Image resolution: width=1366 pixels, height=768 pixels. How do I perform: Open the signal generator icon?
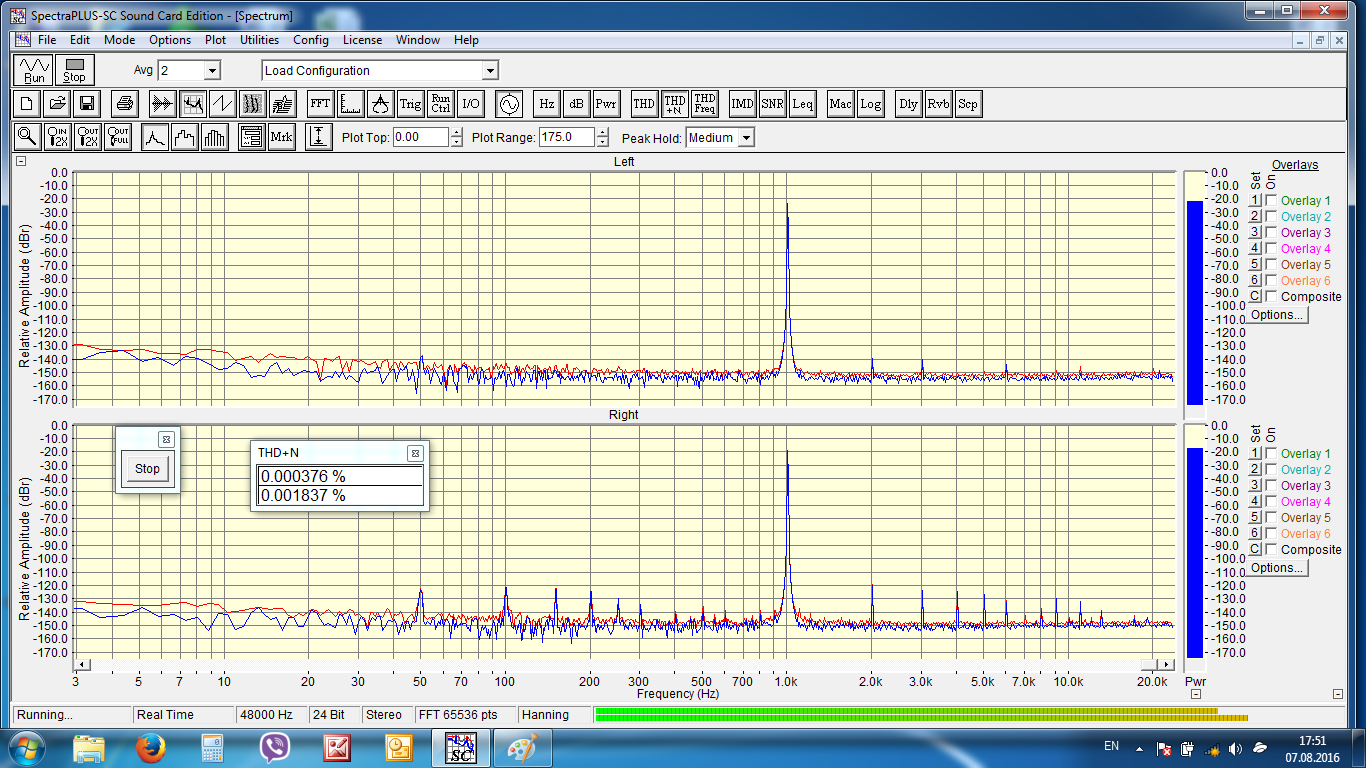[509, 104]
